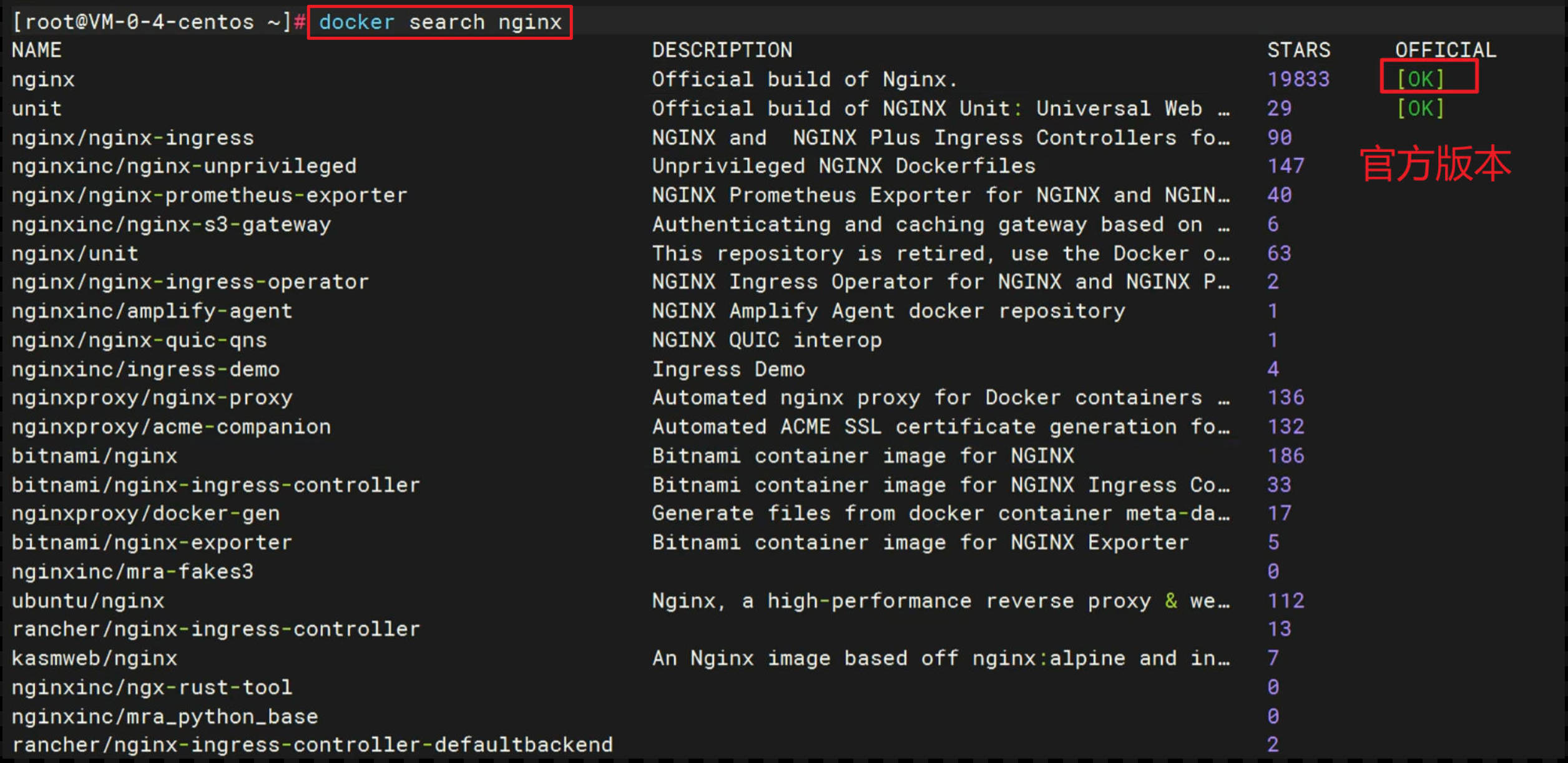Viewport: 1568px width, 763px height.
Task: Click the ubuntu/nginx image name
Action: click(88, 601)
